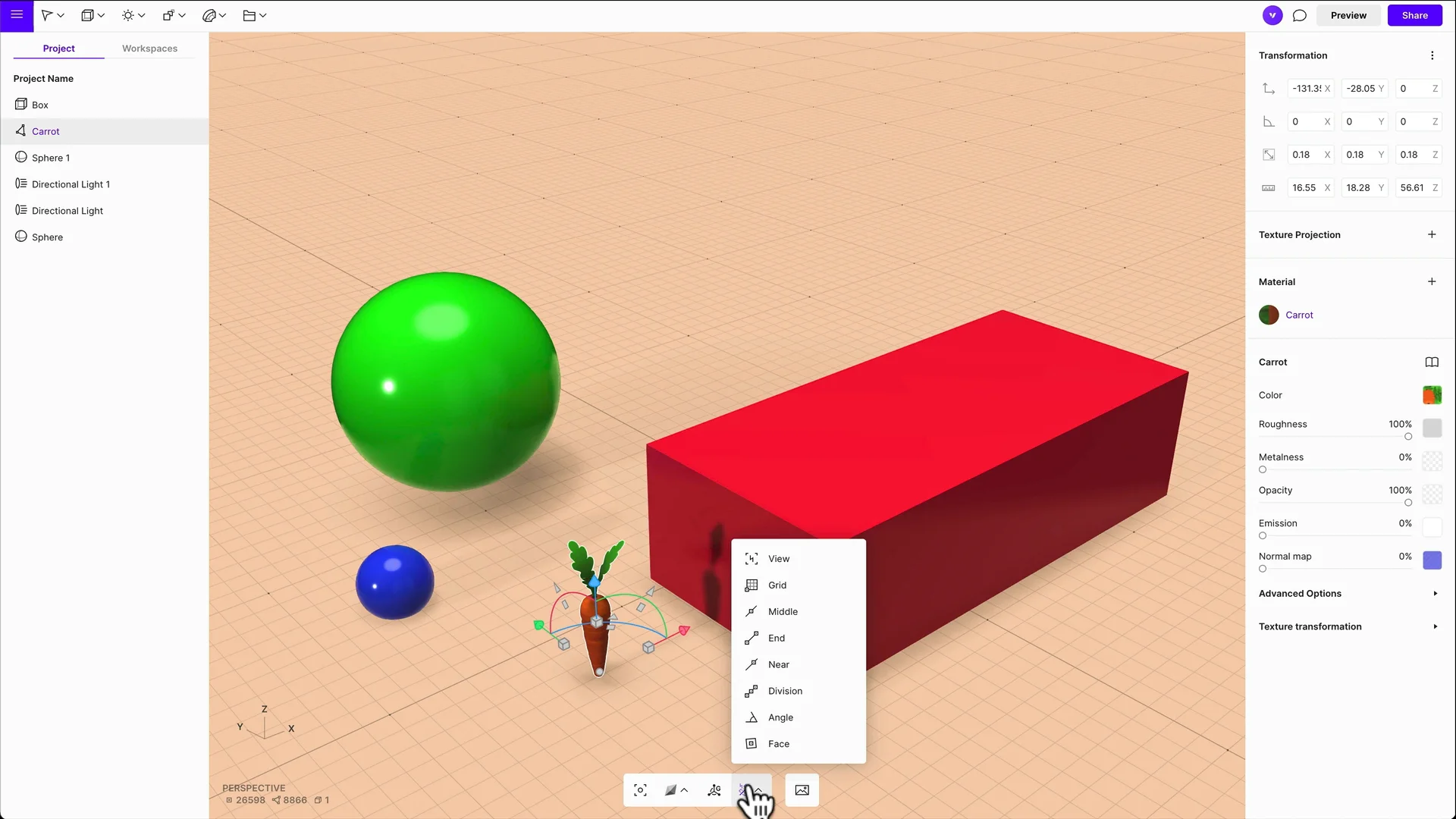1456x819 pixels.
Task: Open the vector Pen tool icon
Action: coord(209,15)
